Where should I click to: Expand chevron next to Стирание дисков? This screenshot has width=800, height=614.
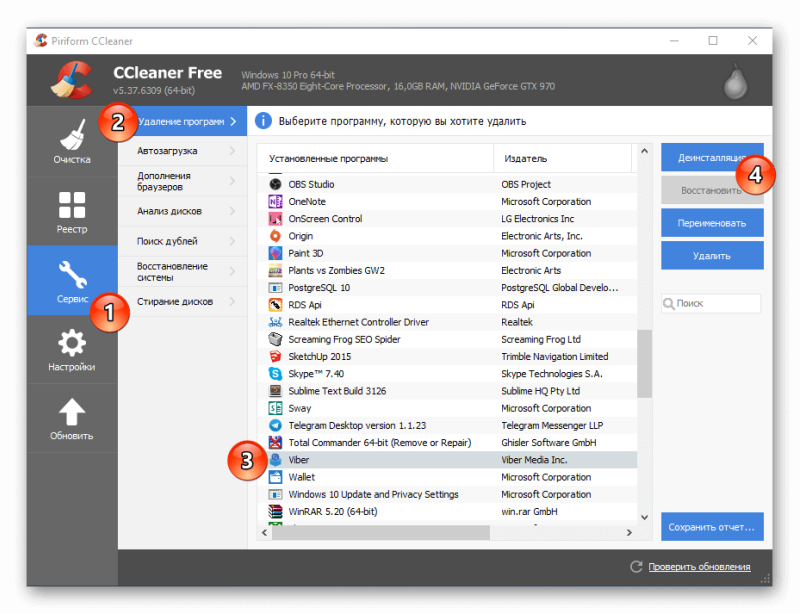pyautogui.click(x=233, y=302)
